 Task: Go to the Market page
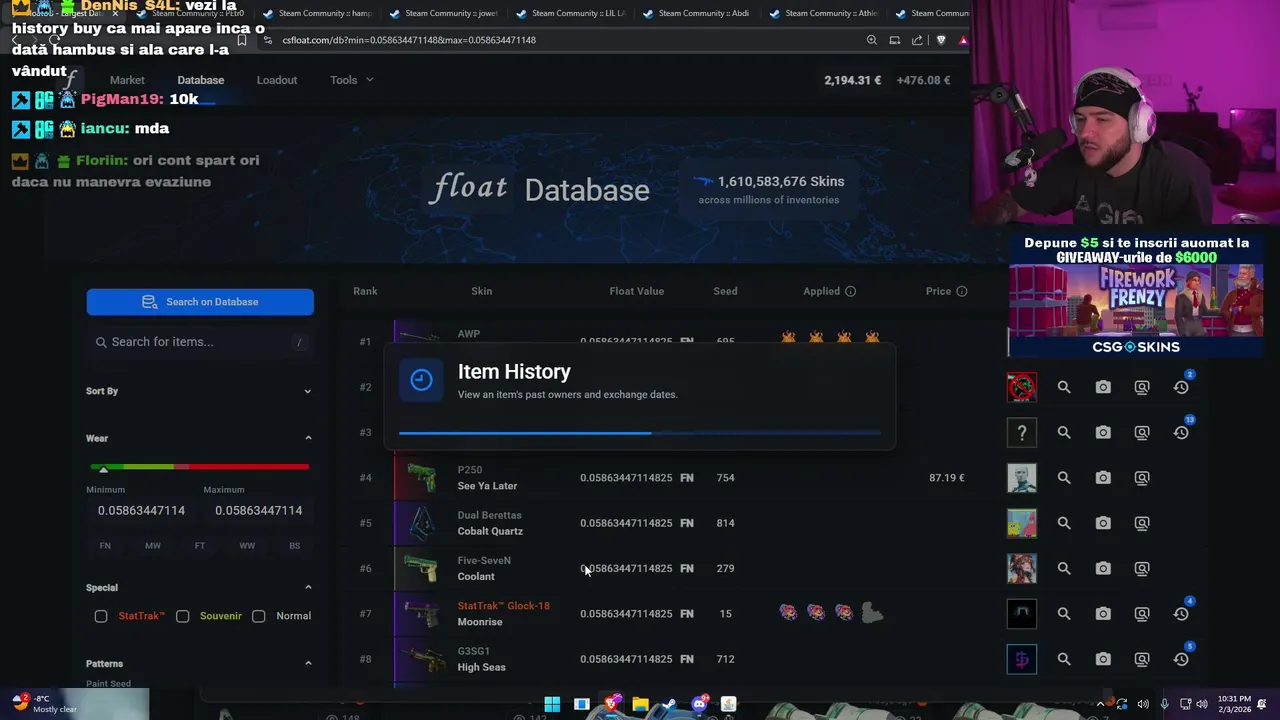click(127, 80)
